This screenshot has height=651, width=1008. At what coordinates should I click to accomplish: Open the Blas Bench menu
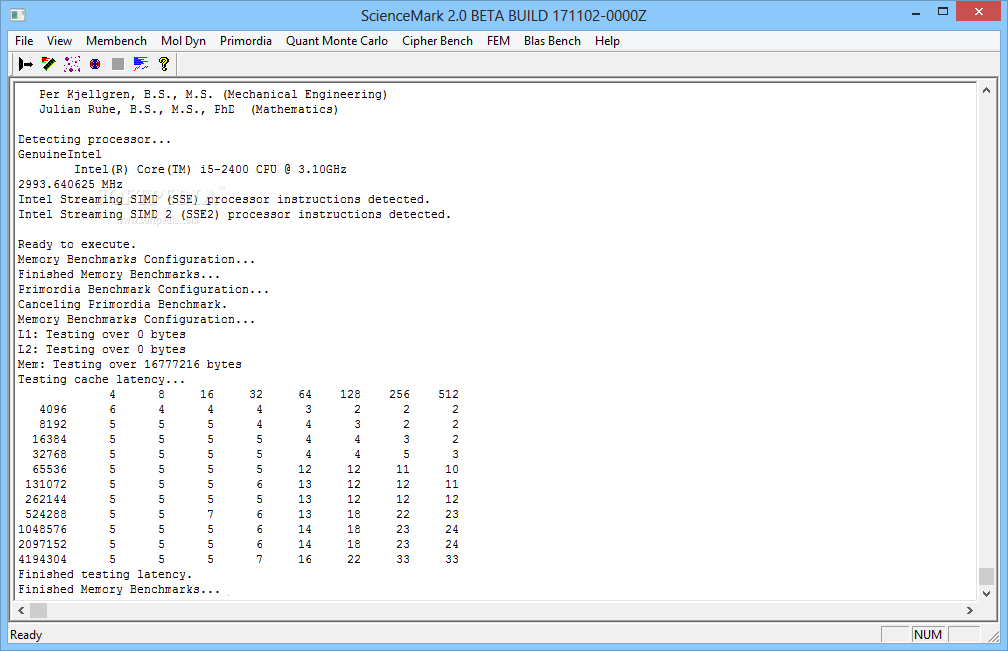coord(552,40)
